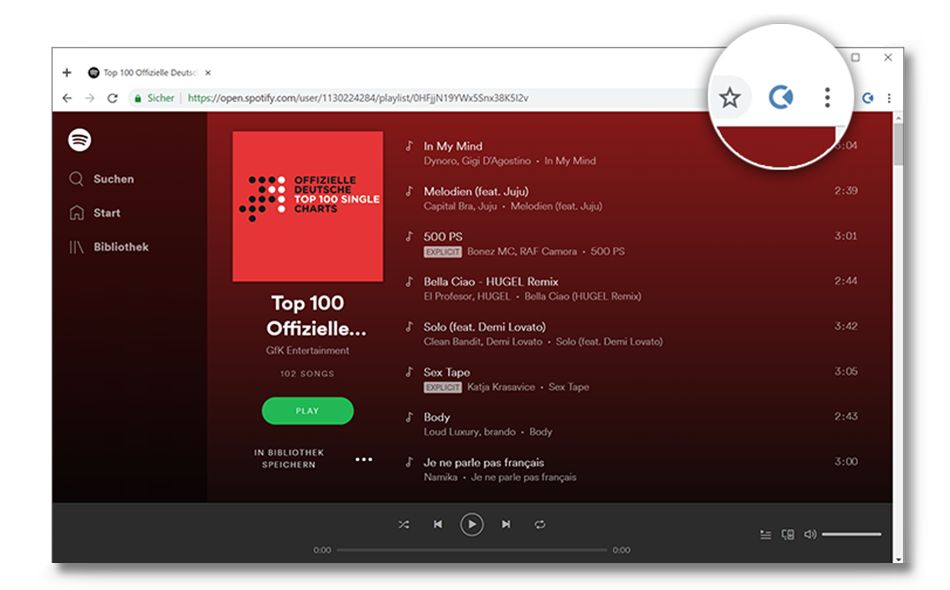Image resolution: width=950 pixels, height=590 pixels.
Task: Toggle shuffle in the player bar
Action: pyautogui.click(x=403, y=524)
